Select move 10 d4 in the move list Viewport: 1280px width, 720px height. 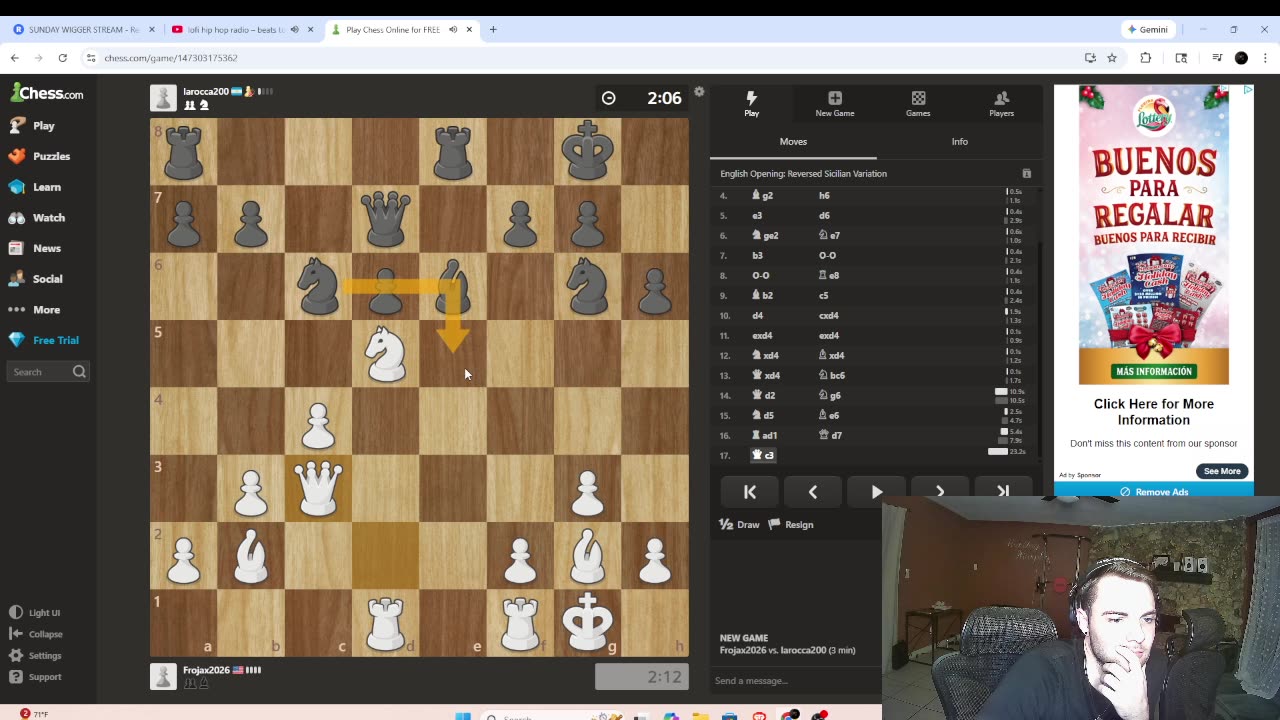pyautogui.click(x=757, y=315)
